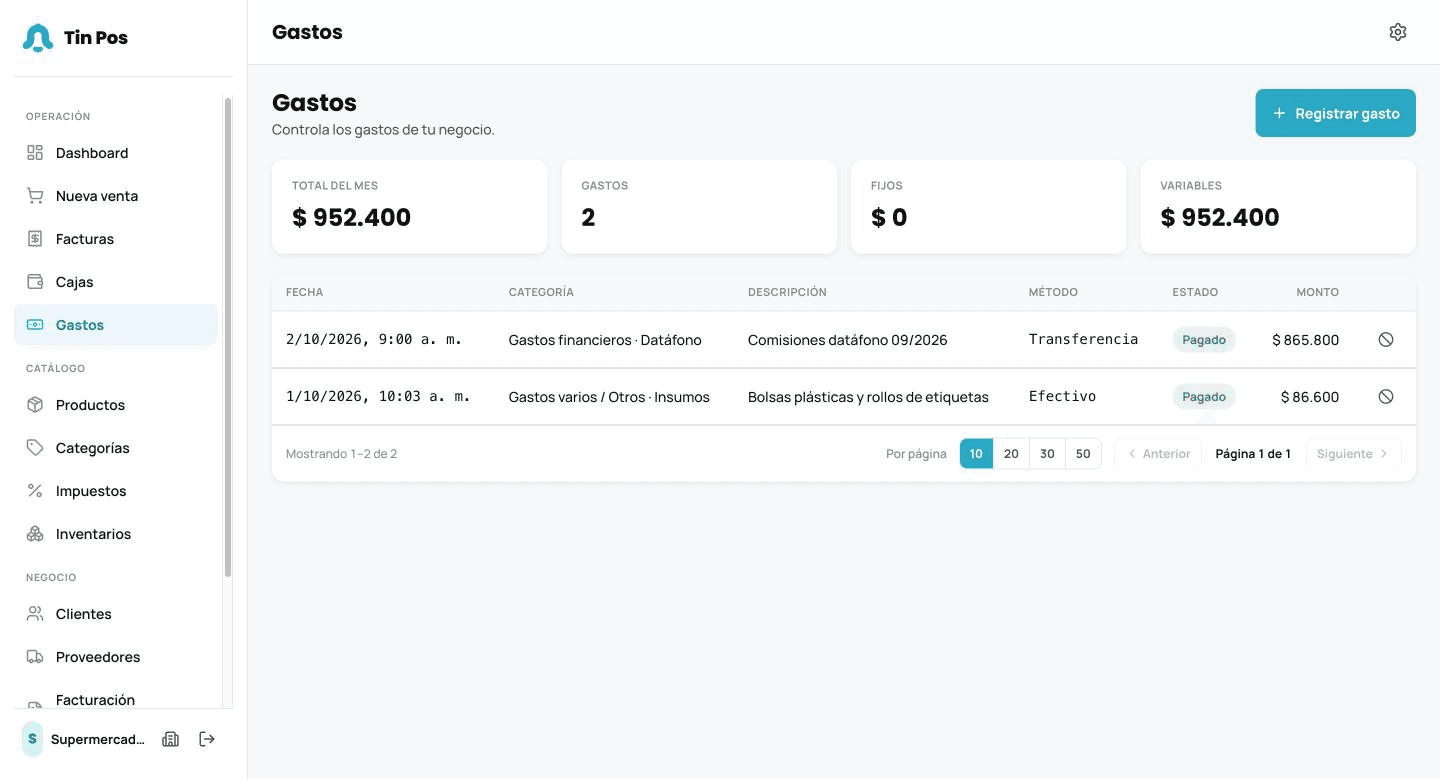The width and height of the screenshot is (1440, 779).
Task: Go to Nueva venta
Action: point(116,196)
